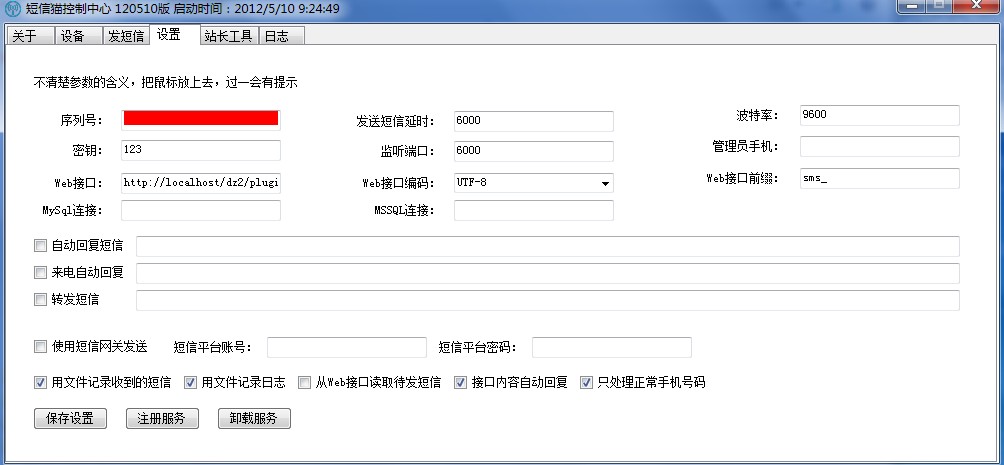Uncheck 用文件记录日志 checkbox

pos(190,383)
